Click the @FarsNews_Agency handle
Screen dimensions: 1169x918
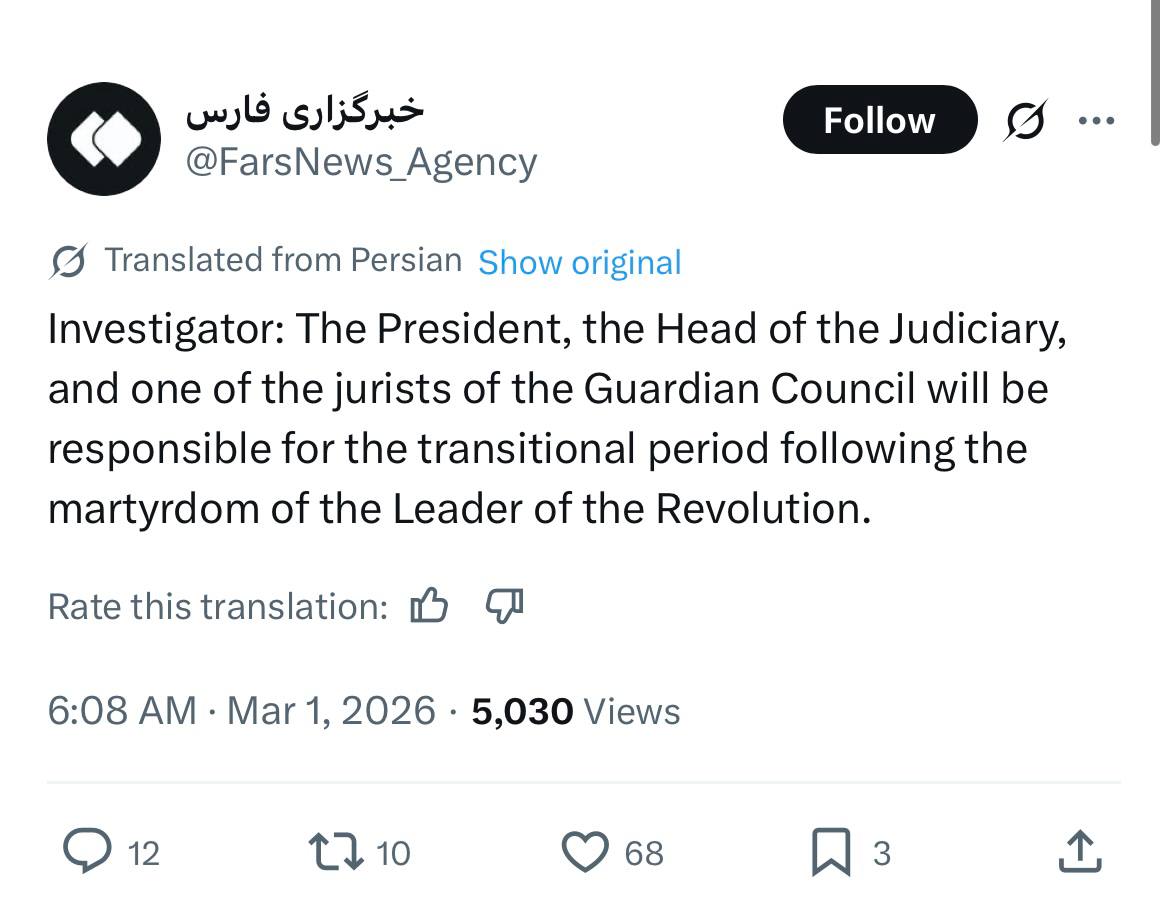(362, 162)
